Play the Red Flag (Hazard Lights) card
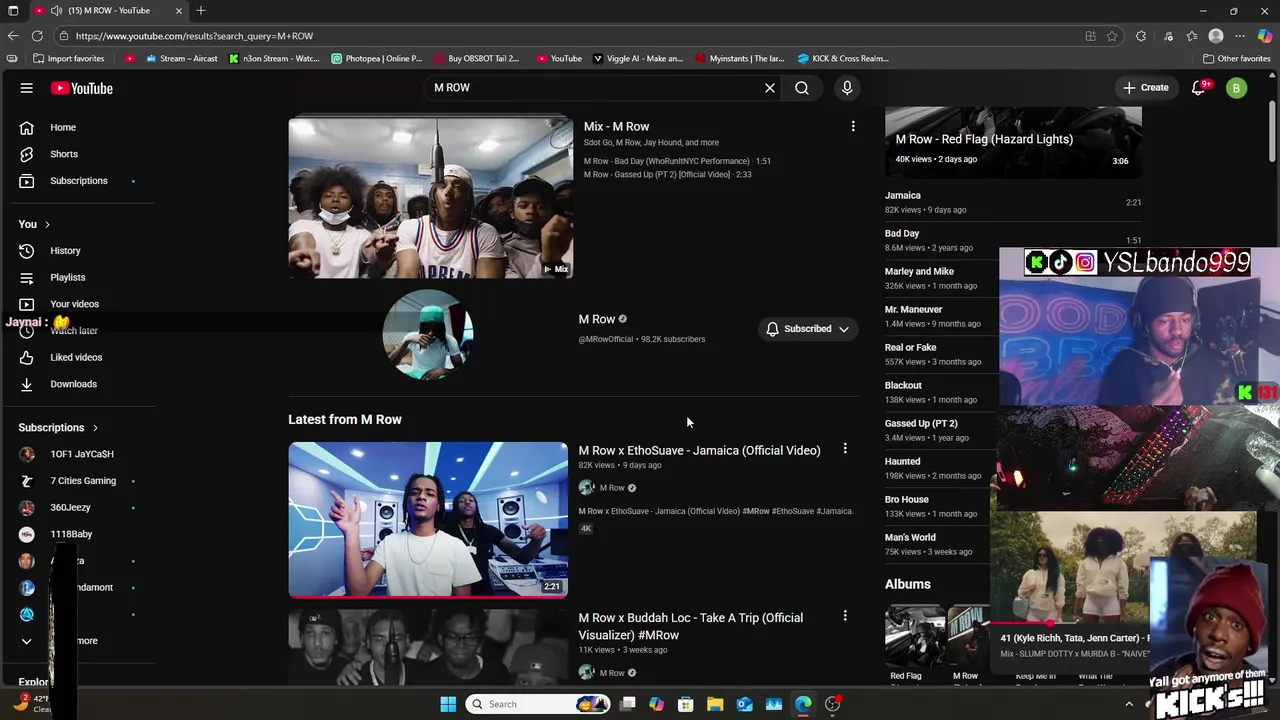Image resolution: width=1280 pixels, height=720 pixels. pos(1013,142)
